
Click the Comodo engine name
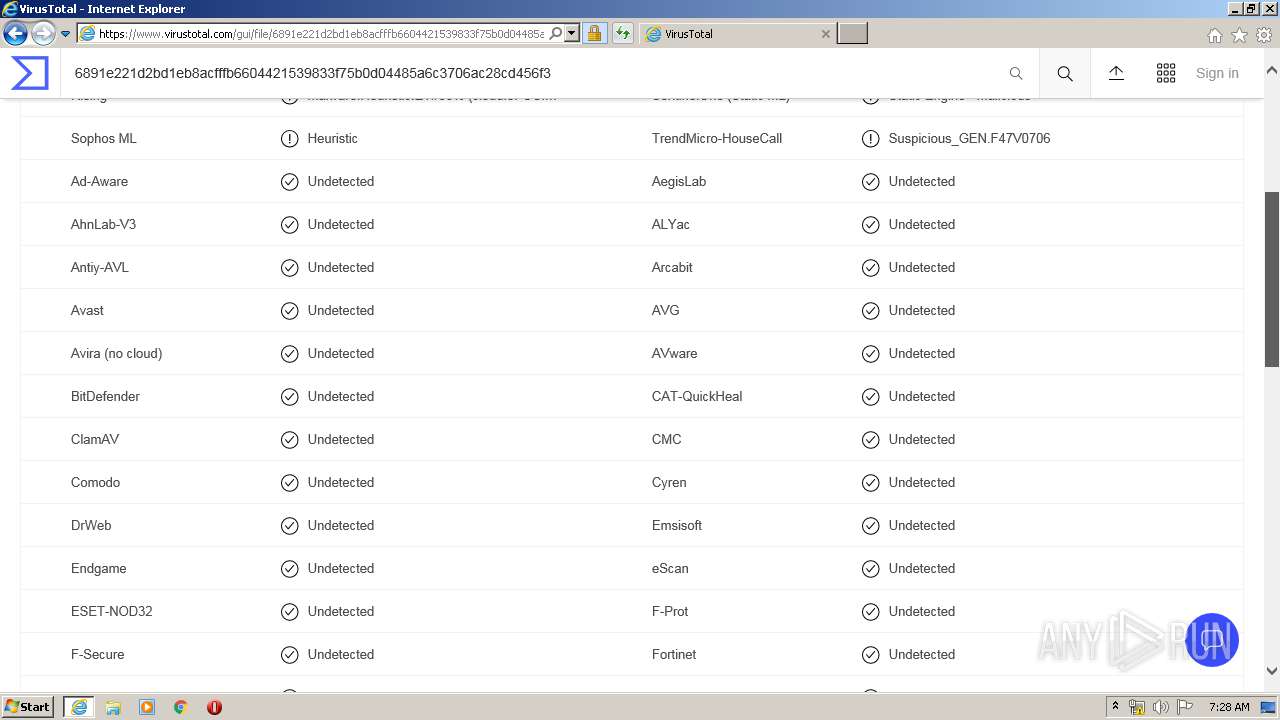(x=95, y=482)
